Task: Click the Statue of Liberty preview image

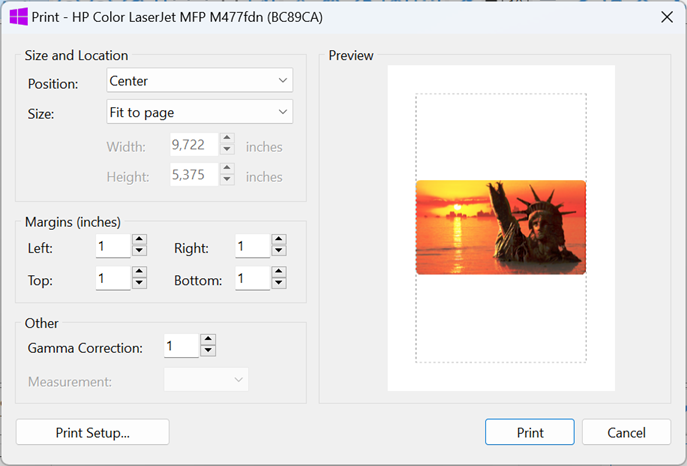Action: [x=501, y=227]
